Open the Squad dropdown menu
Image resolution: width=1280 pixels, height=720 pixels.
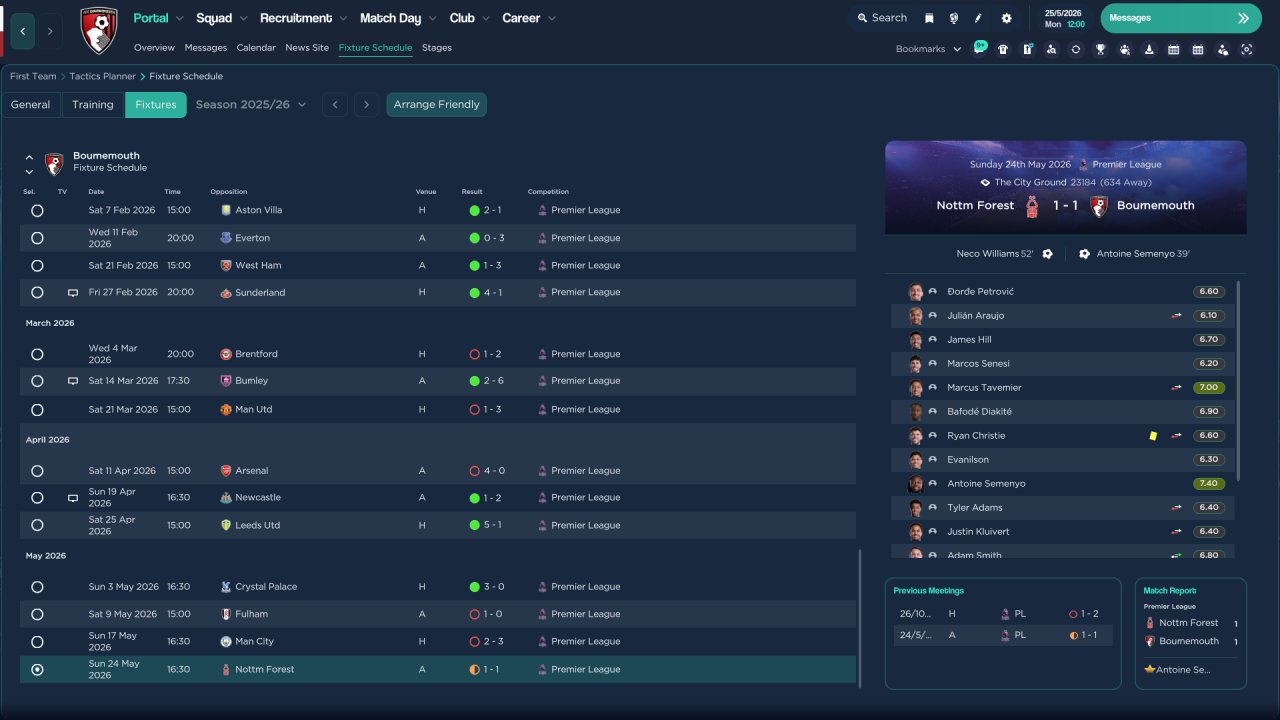pyautogui.click(x=222, y=18)
